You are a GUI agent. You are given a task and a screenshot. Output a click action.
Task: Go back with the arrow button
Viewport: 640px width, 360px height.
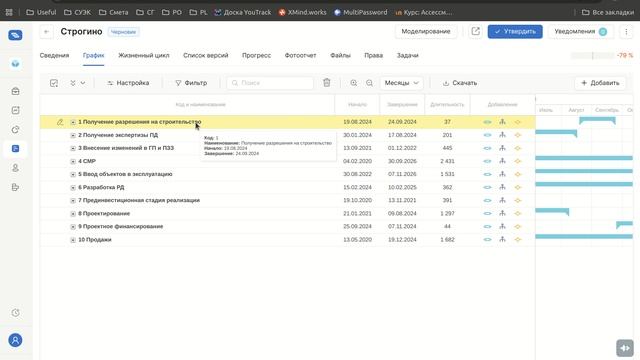(x=47, y=32)
